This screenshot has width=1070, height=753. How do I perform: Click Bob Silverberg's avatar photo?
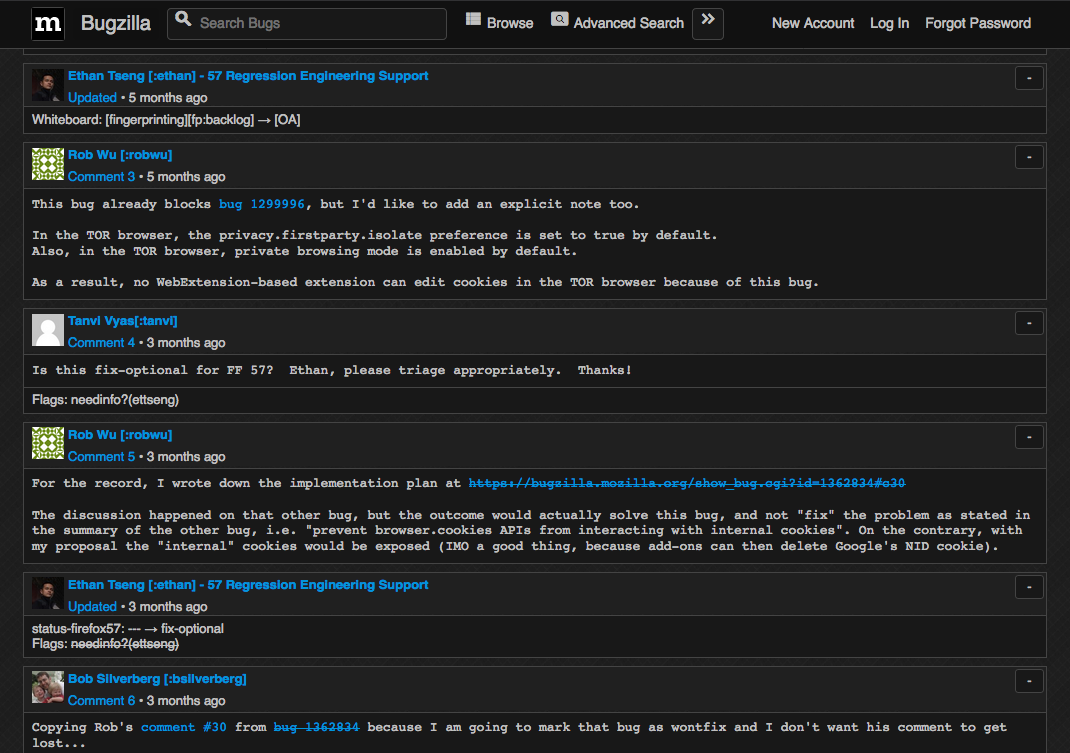[x=48, y=687]
